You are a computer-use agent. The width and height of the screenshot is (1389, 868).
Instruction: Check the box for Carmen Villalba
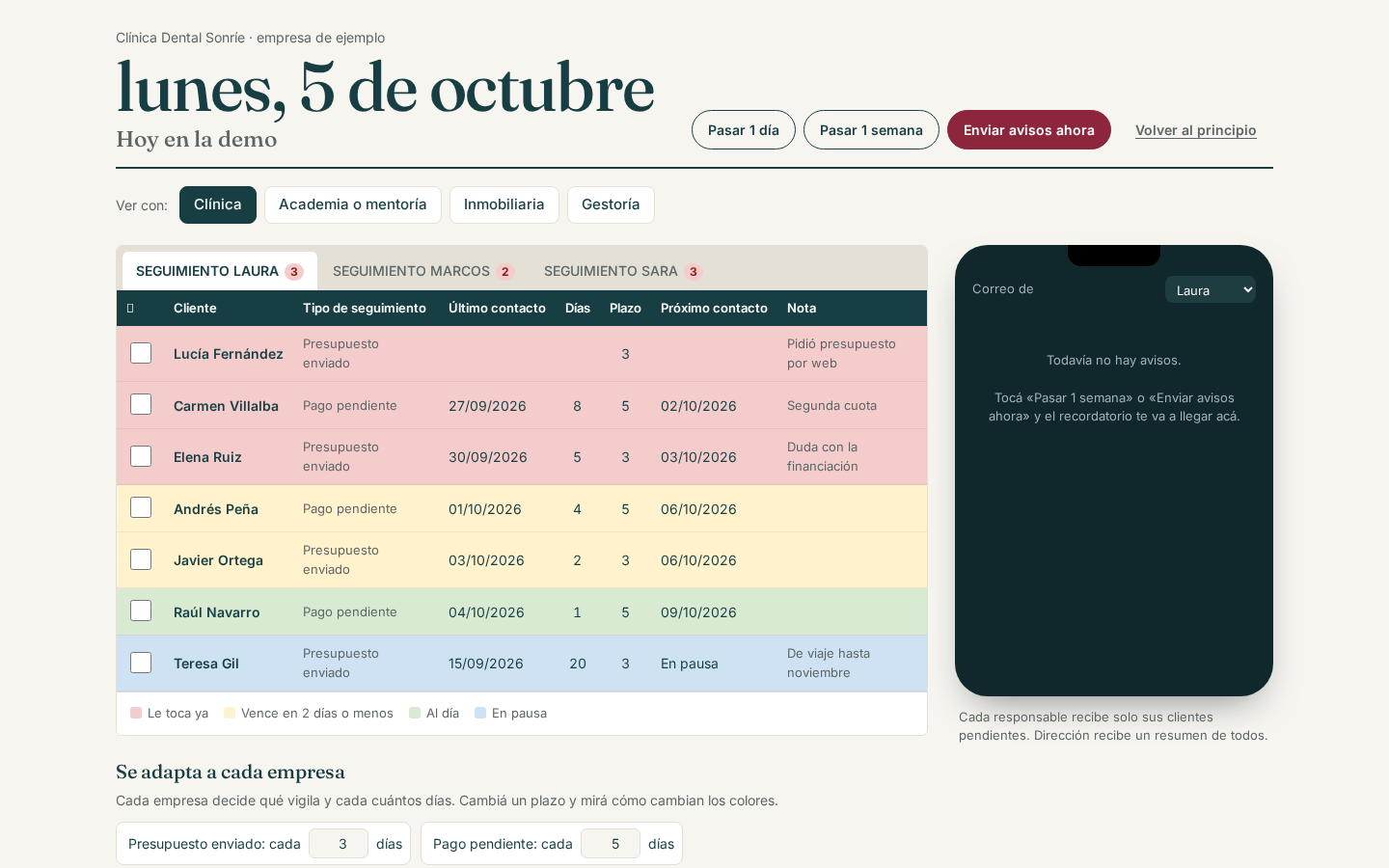pyautogui.click(x=141, y=404)
